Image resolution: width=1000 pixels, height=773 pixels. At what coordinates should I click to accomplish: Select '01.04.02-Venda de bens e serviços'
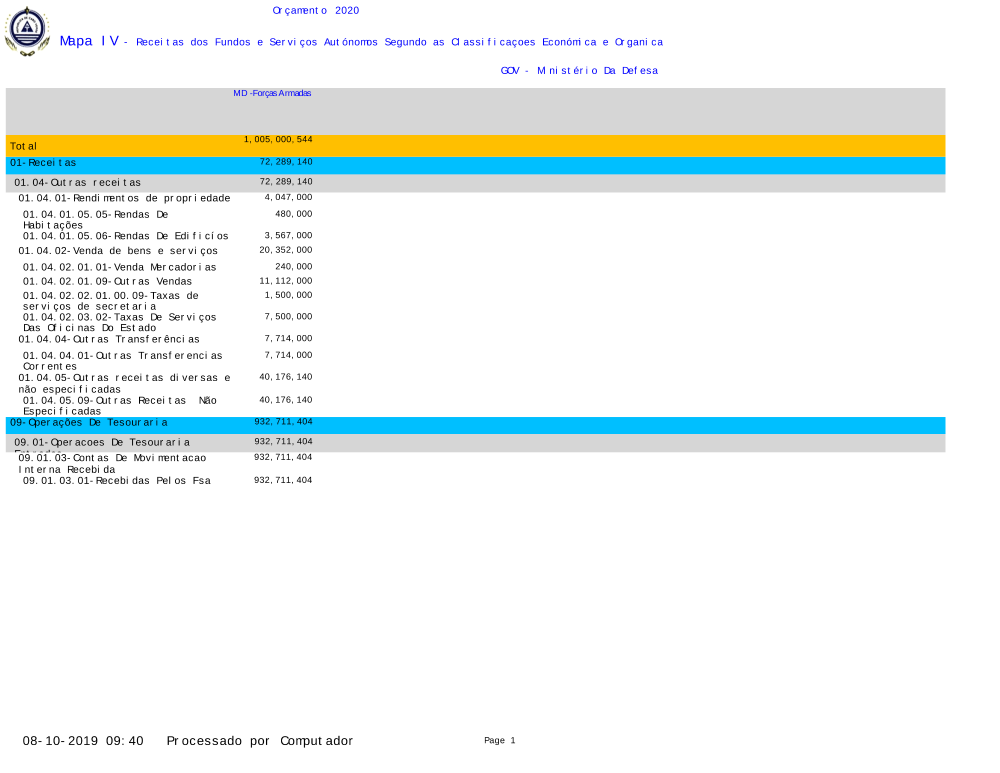tap(118, 251)
